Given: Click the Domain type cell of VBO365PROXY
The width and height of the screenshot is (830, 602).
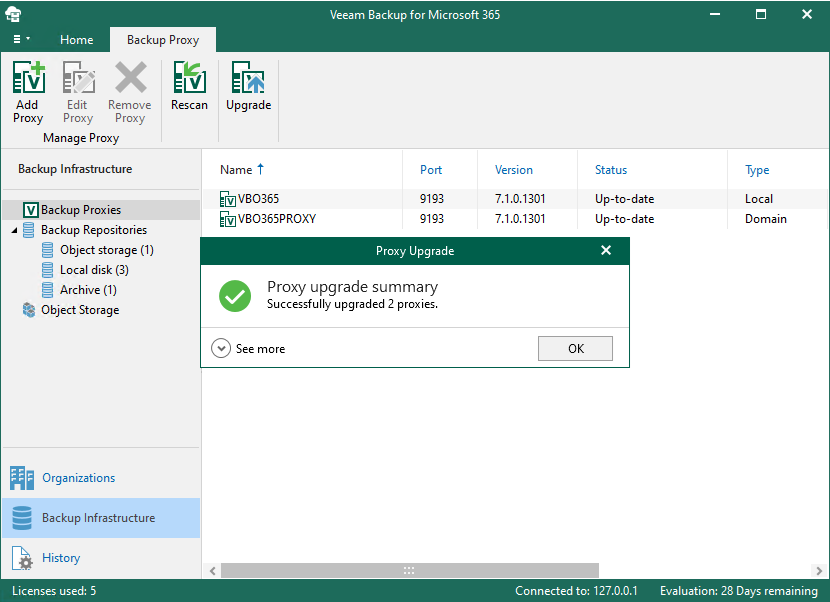Looking at the screenshot, I should click(x=765, y=219).
